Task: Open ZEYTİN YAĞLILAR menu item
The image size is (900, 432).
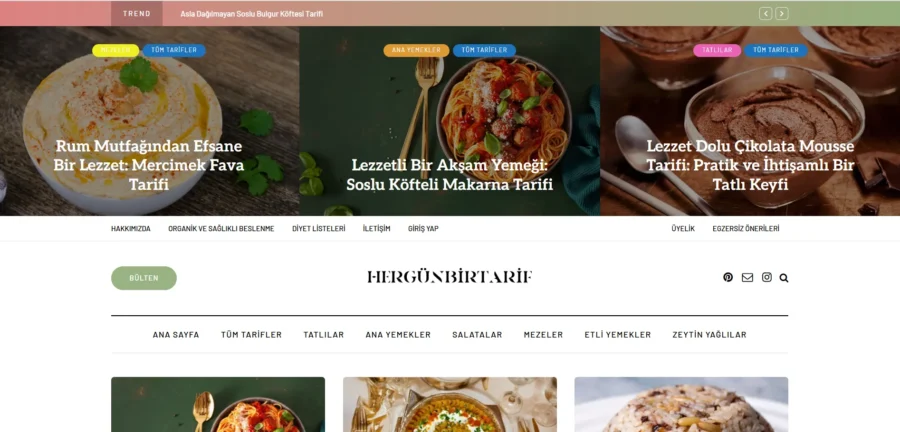Action: tap(709, 335)
